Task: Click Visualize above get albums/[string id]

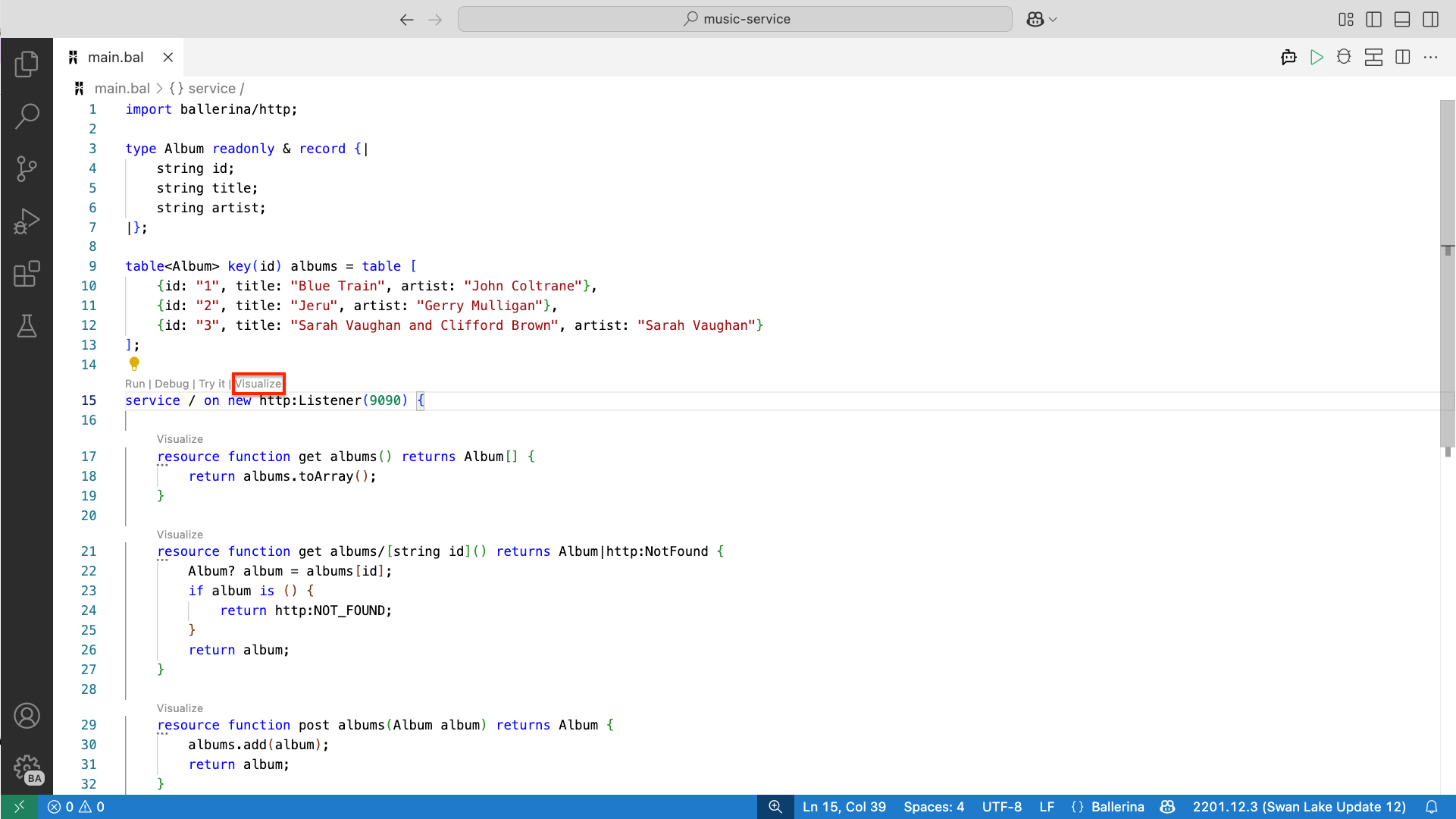Action: pos(180,535)
